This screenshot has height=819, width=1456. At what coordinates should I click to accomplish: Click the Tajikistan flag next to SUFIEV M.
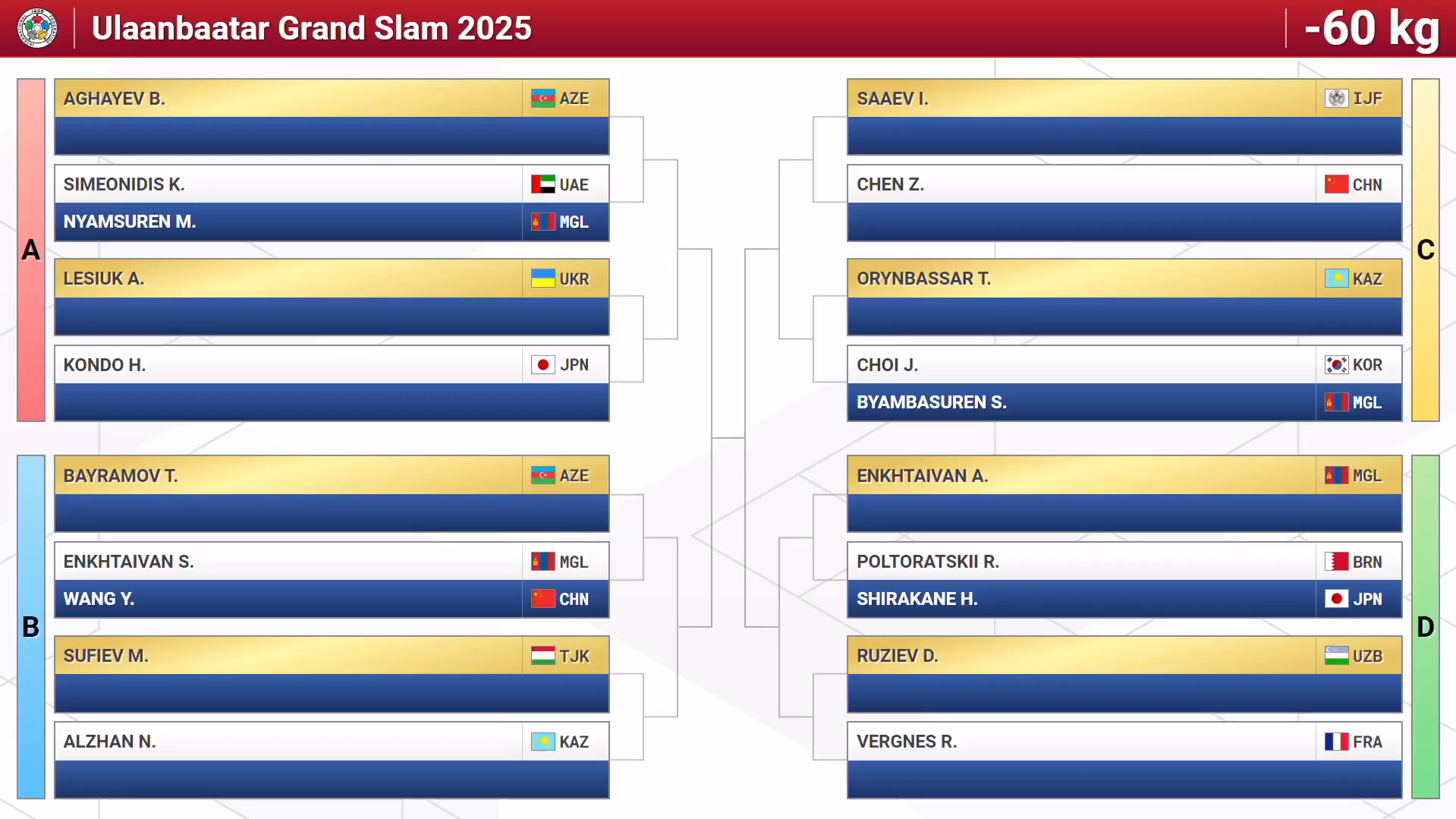[x=542, y=656]
